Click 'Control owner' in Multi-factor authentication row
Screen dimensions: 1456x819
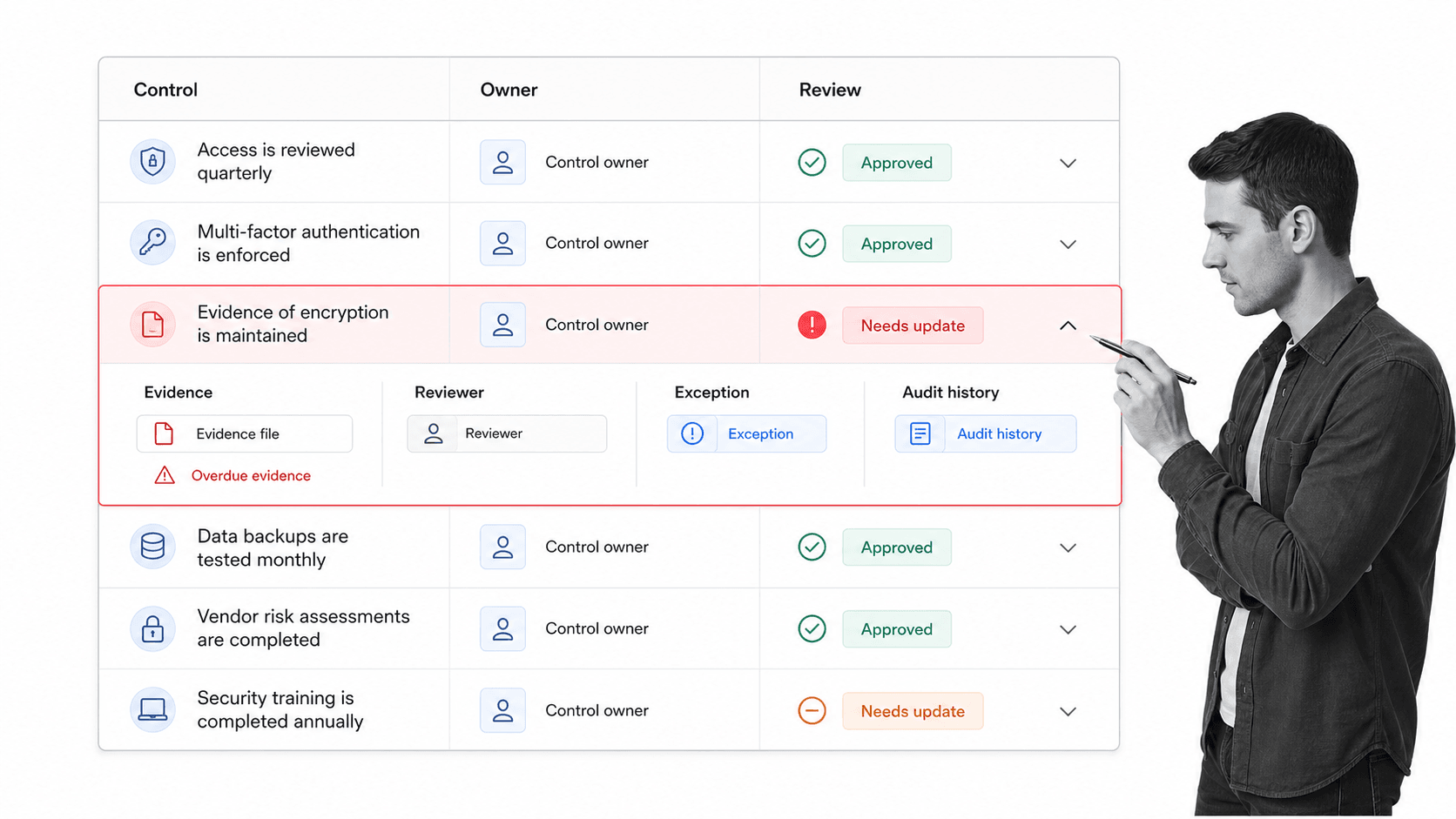[x=597, y=243]
